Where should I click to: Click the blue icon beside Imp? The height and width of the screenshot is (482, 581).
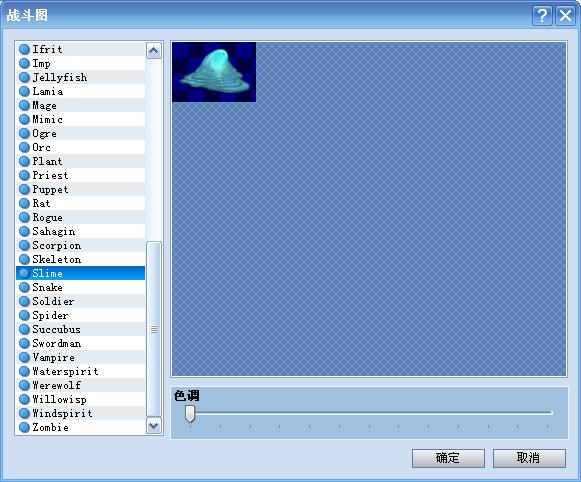[x=24, y=63]
